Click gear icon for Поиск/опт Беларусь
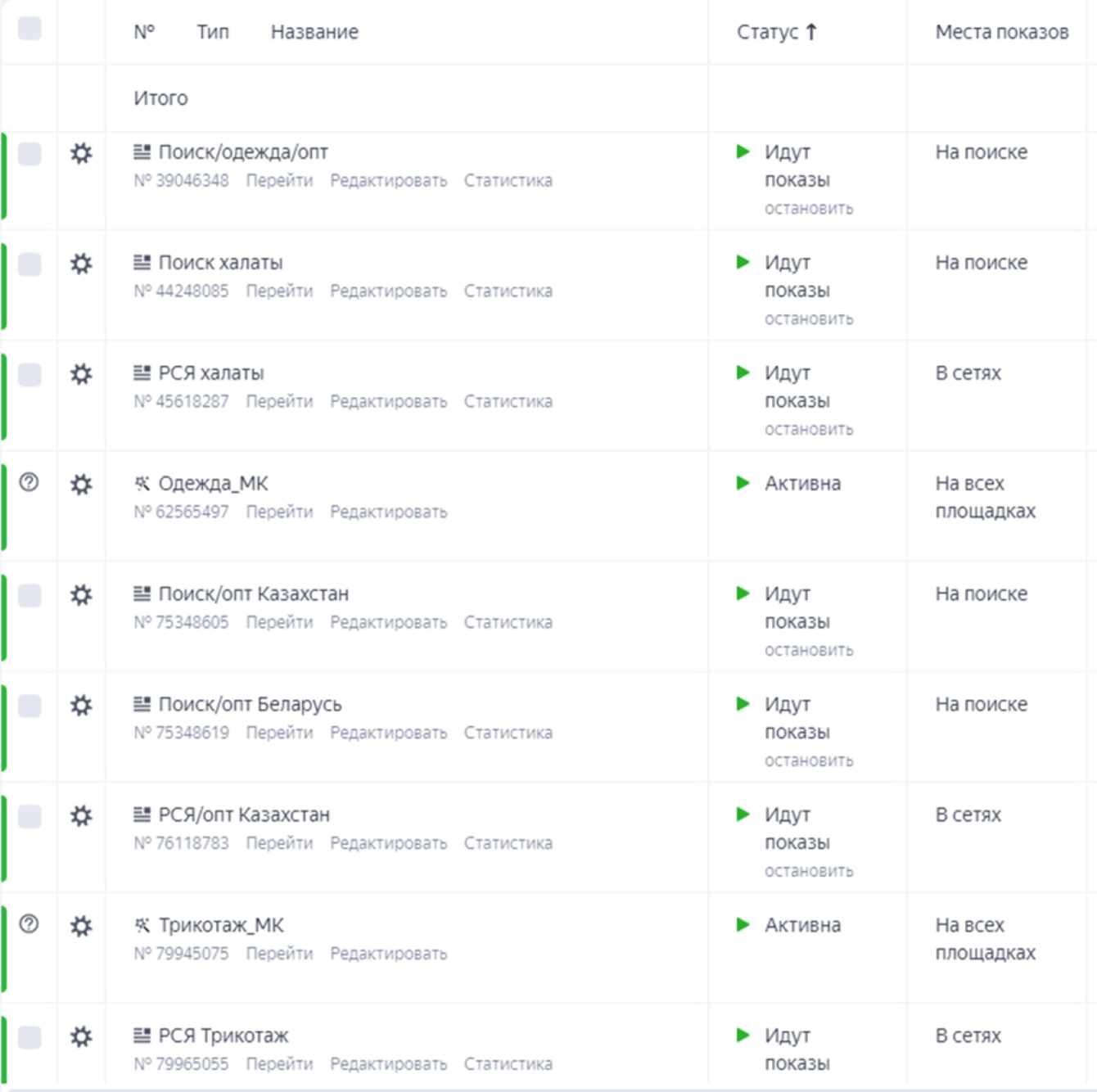Image resolution: width=1097 pixels, height=1092 pixels. click(x=81, y=706)
